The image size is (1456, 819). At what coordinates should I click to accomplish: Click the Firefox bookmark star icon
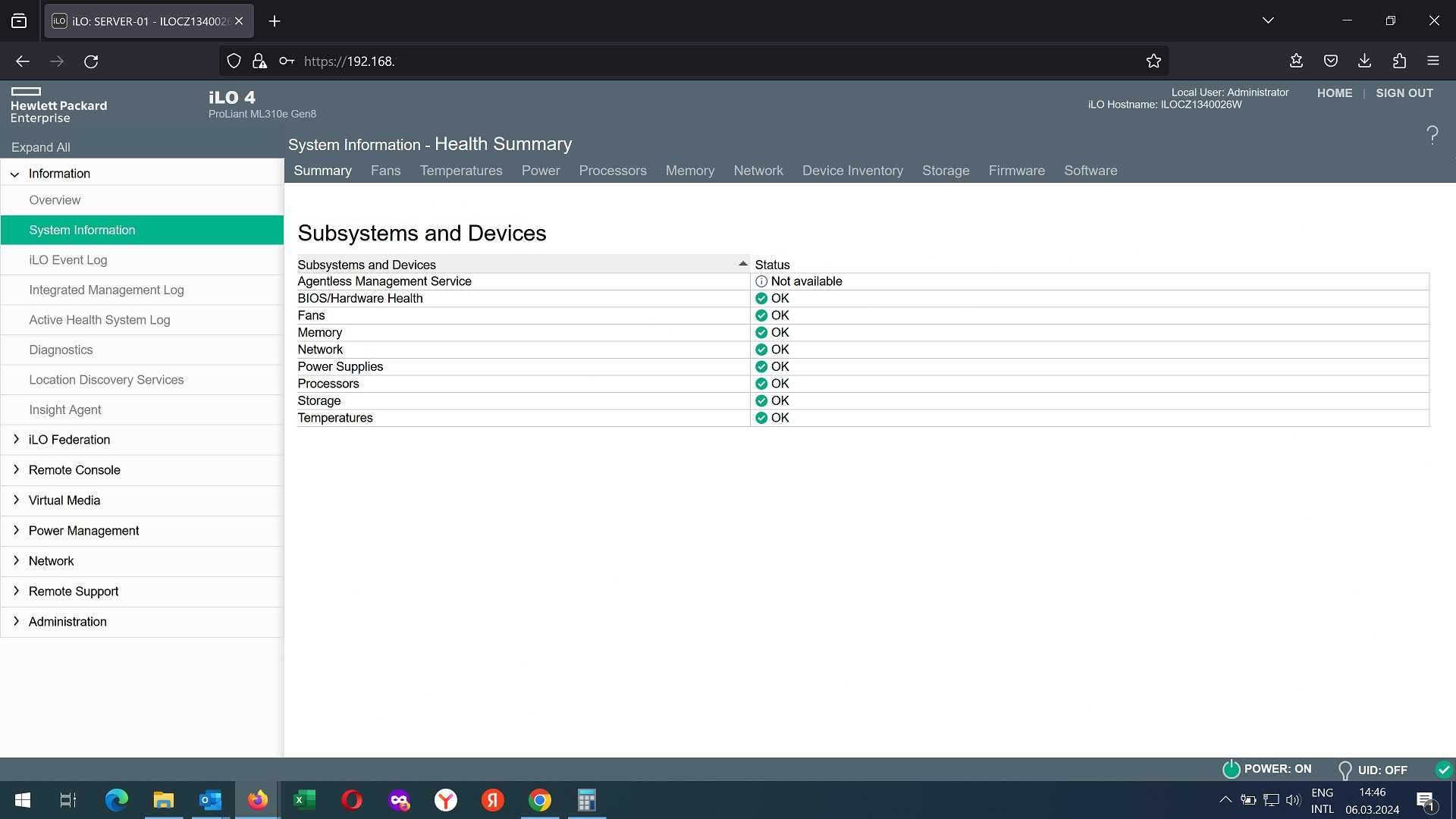(x=1153, y=61)
